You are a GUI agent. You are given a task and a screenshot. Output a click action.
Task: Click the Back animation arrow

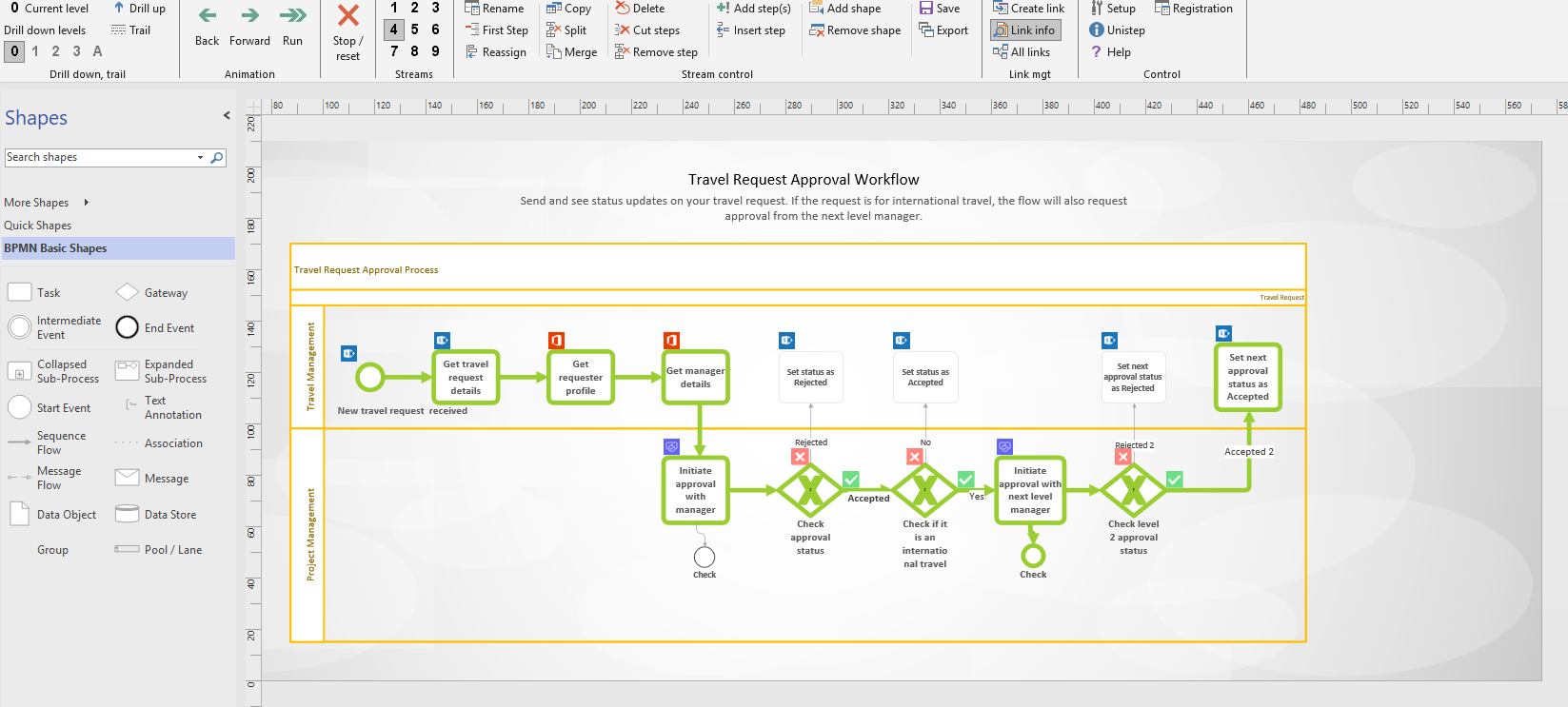207,16
